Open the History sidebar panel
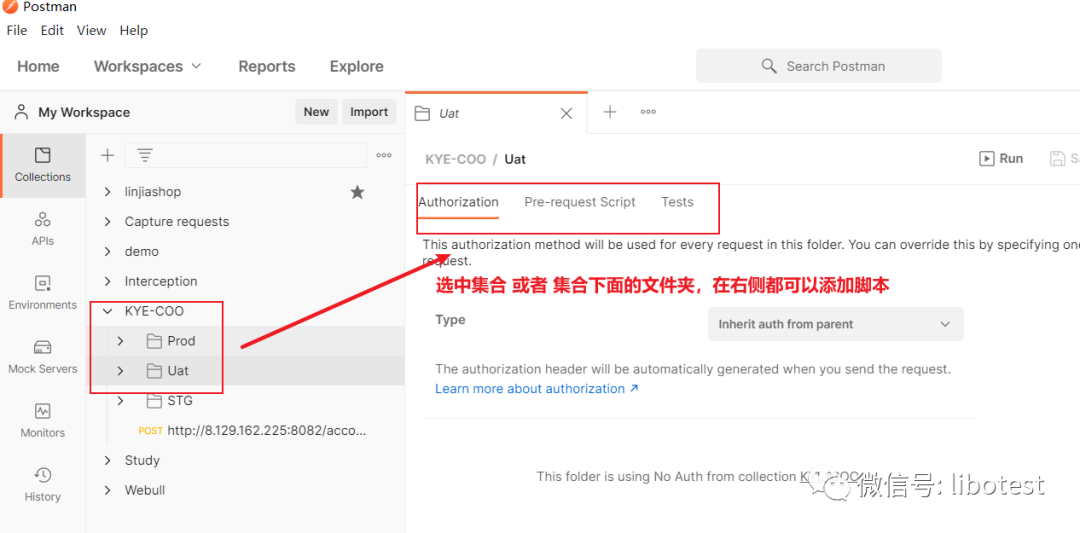Screen dimensions: 1080x533 (43, 485)
